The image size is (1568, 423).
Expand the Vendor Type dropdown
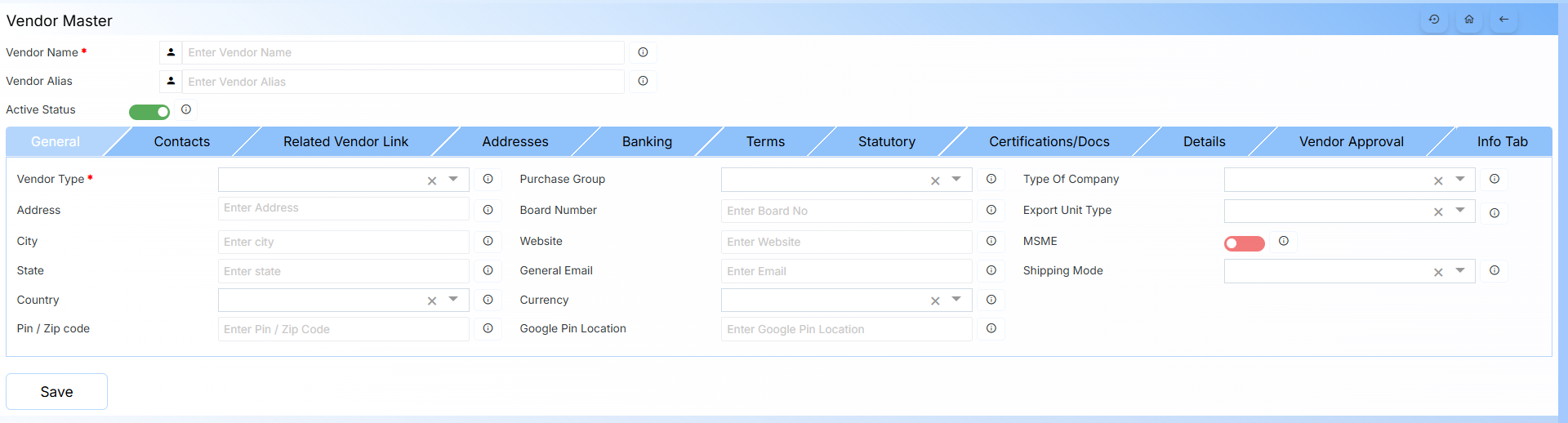pyautogui.click(x=453, y=179)
